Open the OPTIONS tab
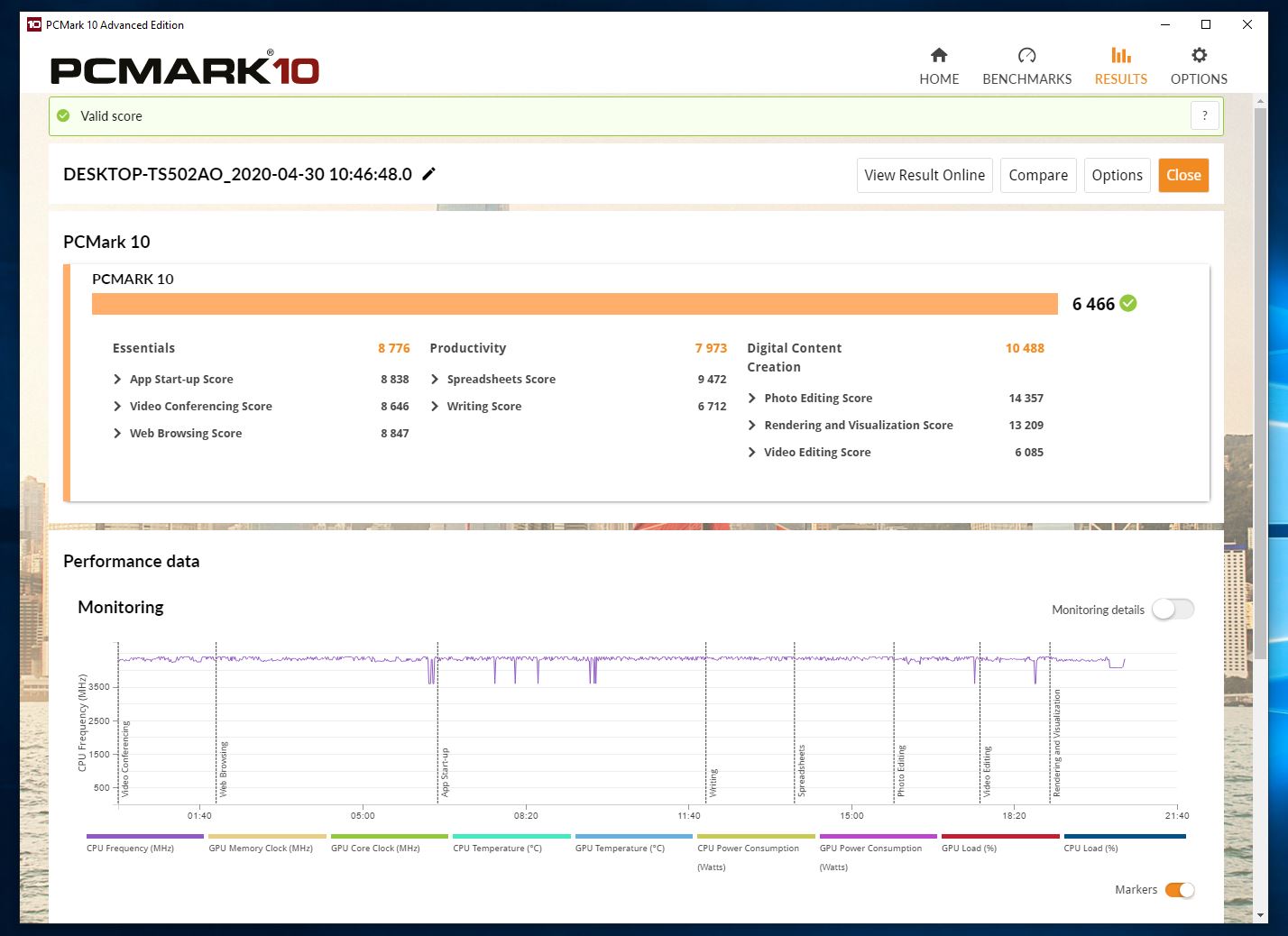Image resolution: width=1288 pixels, height=936 pixels. [1199, 67]
